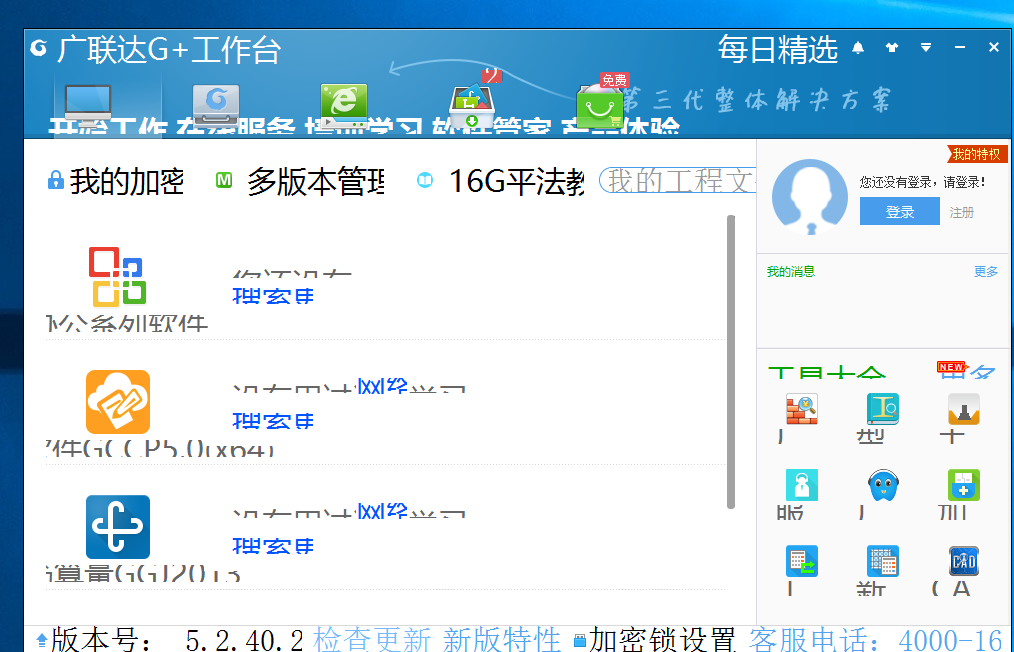
Task: Click the 登录 login button
Action: (x=900, y=212)
